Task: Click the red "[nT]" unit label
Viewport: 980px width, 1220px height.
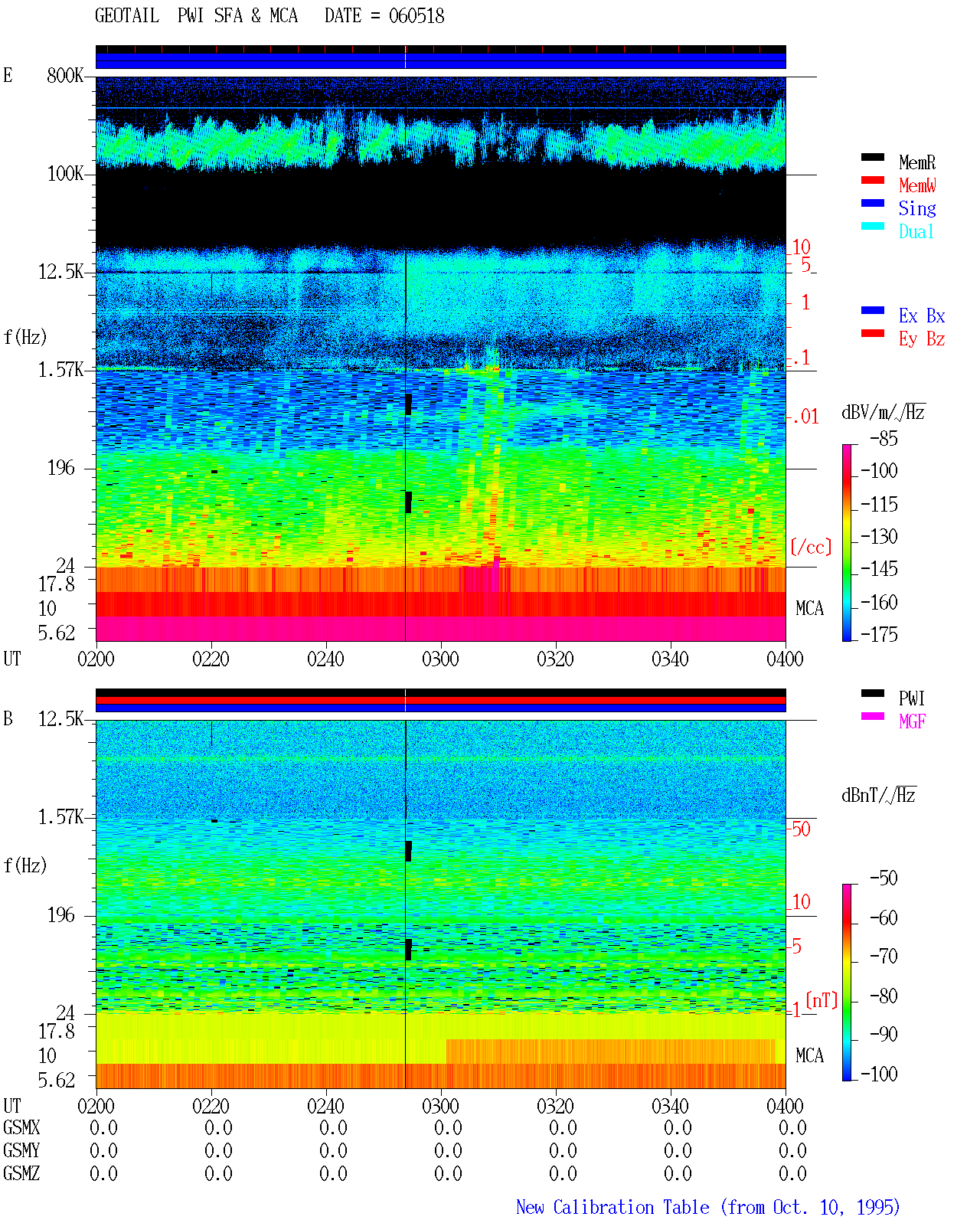Action: point(822,1000)
